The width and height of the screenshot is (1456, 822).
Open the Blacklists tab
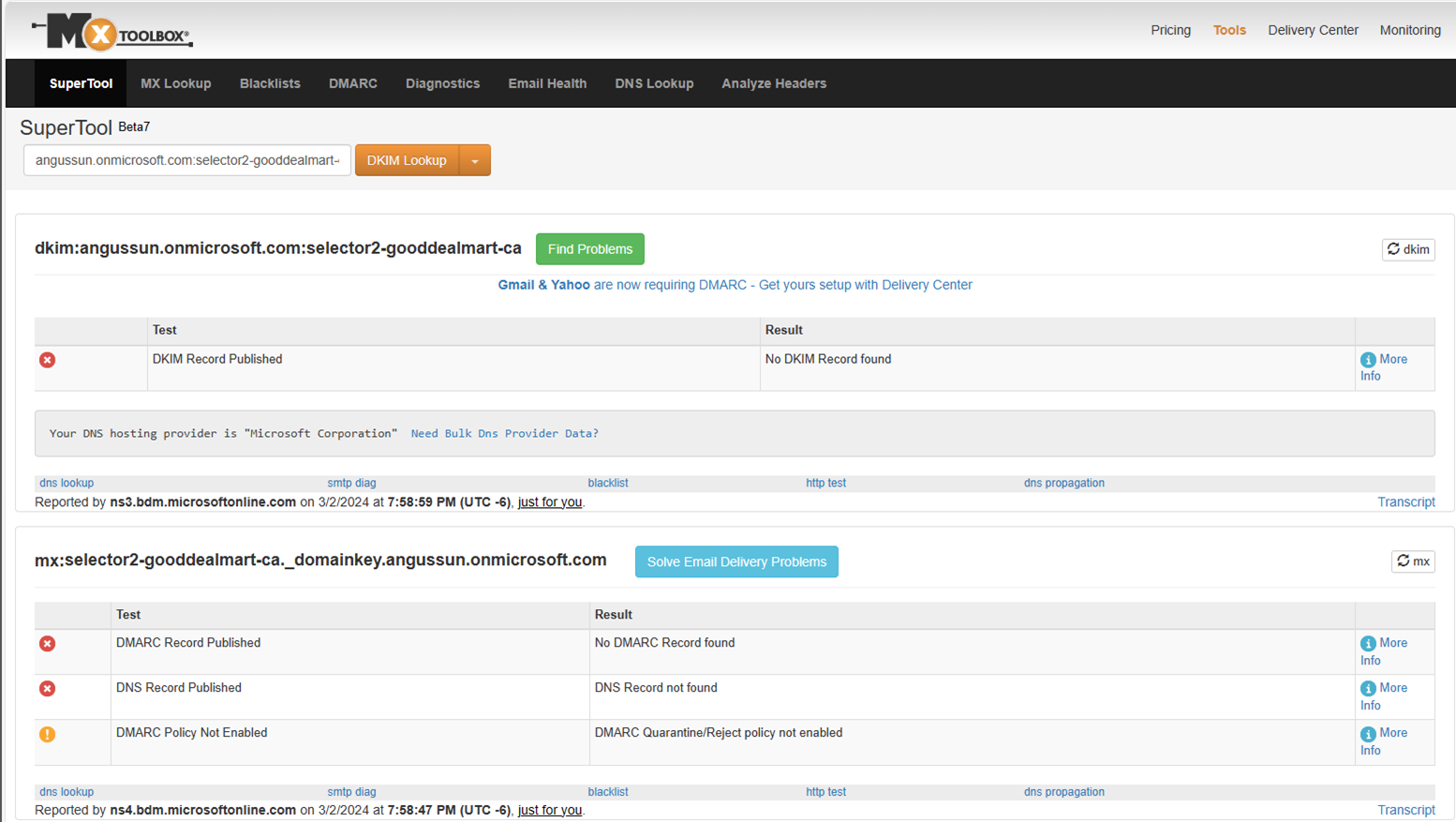(270, 83)
